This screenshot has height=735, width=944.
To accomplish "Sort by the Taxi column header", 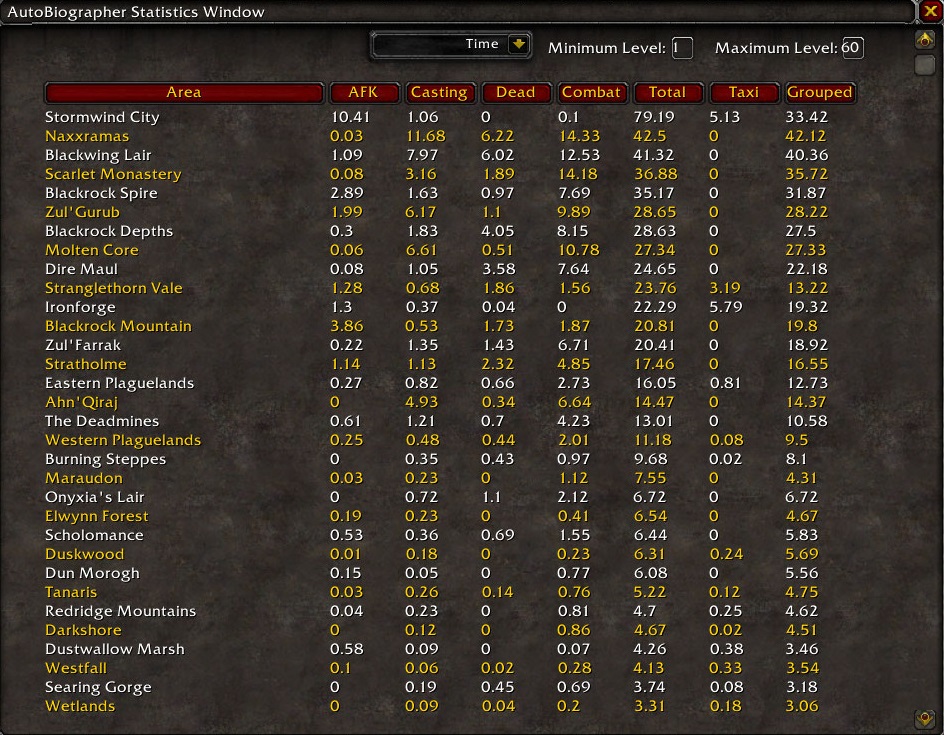I will [x=744, y=93].
